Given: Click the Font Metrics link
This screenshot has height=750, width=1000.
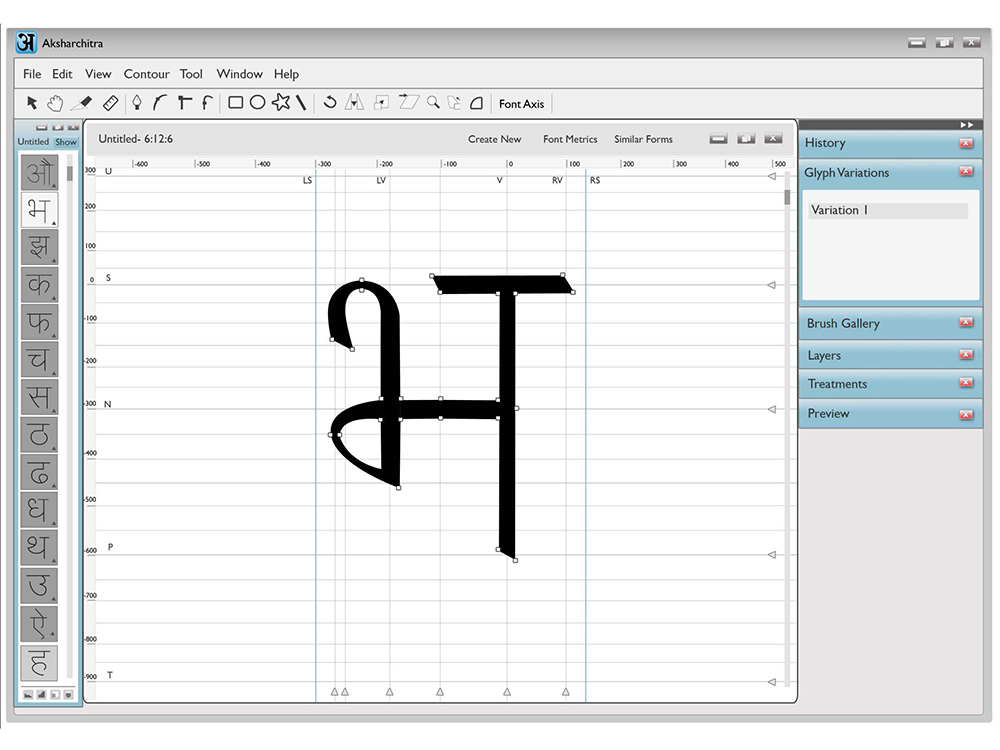Looking at the screenshot, I should pyautogui.click(x=570, y=139).
